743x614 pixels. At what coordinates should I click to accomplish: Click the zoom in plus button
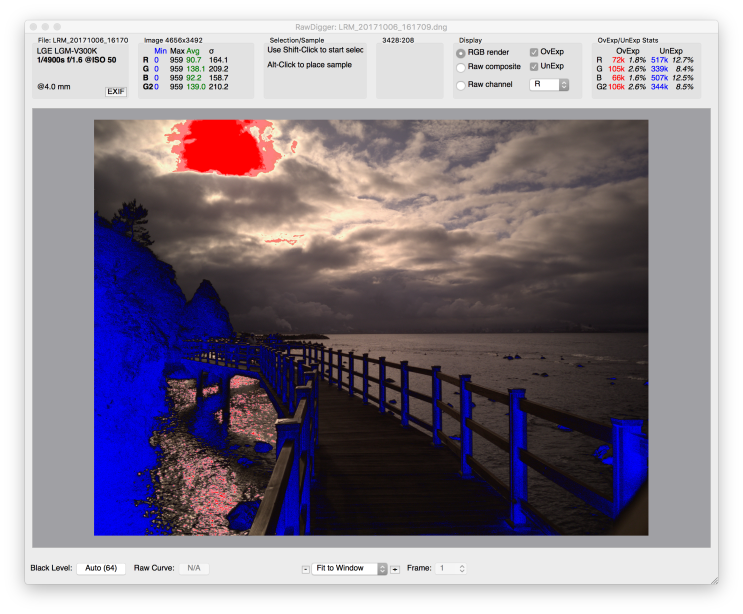click(395, 569)
